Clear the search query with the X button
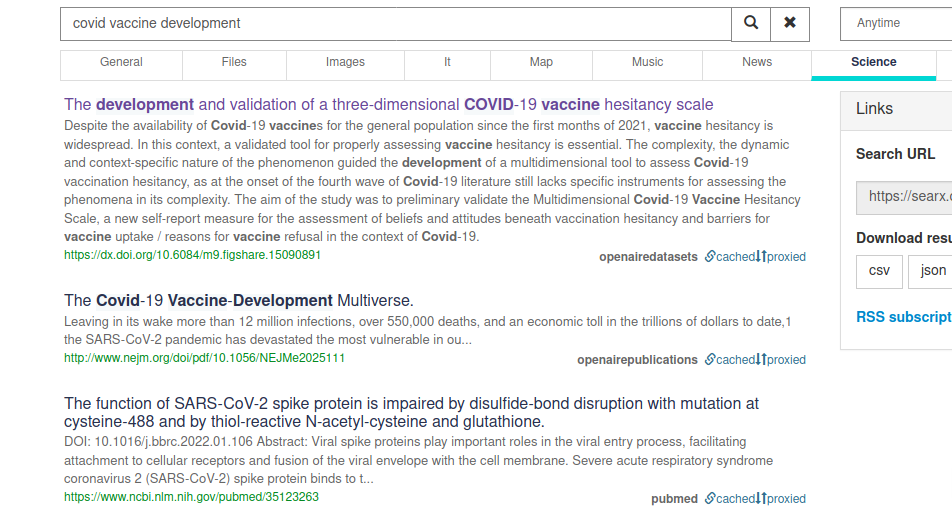This screenshot has width=952, height=511. click(789, 23)
